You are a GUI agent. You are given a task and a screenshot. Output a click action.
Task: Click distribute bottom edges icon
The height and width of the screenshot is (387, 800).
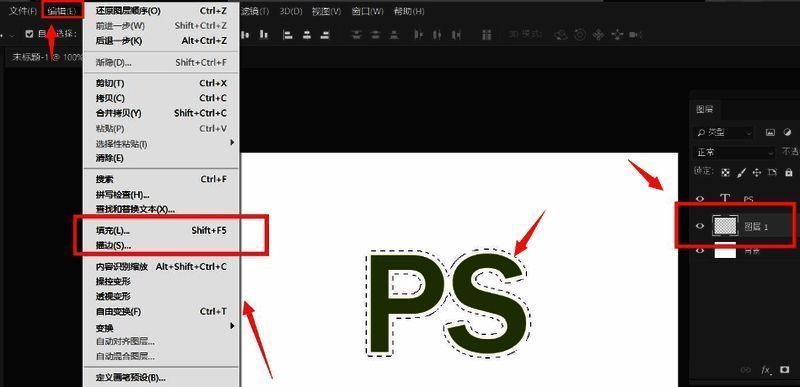pyautogui.click(x=394, y=34)
